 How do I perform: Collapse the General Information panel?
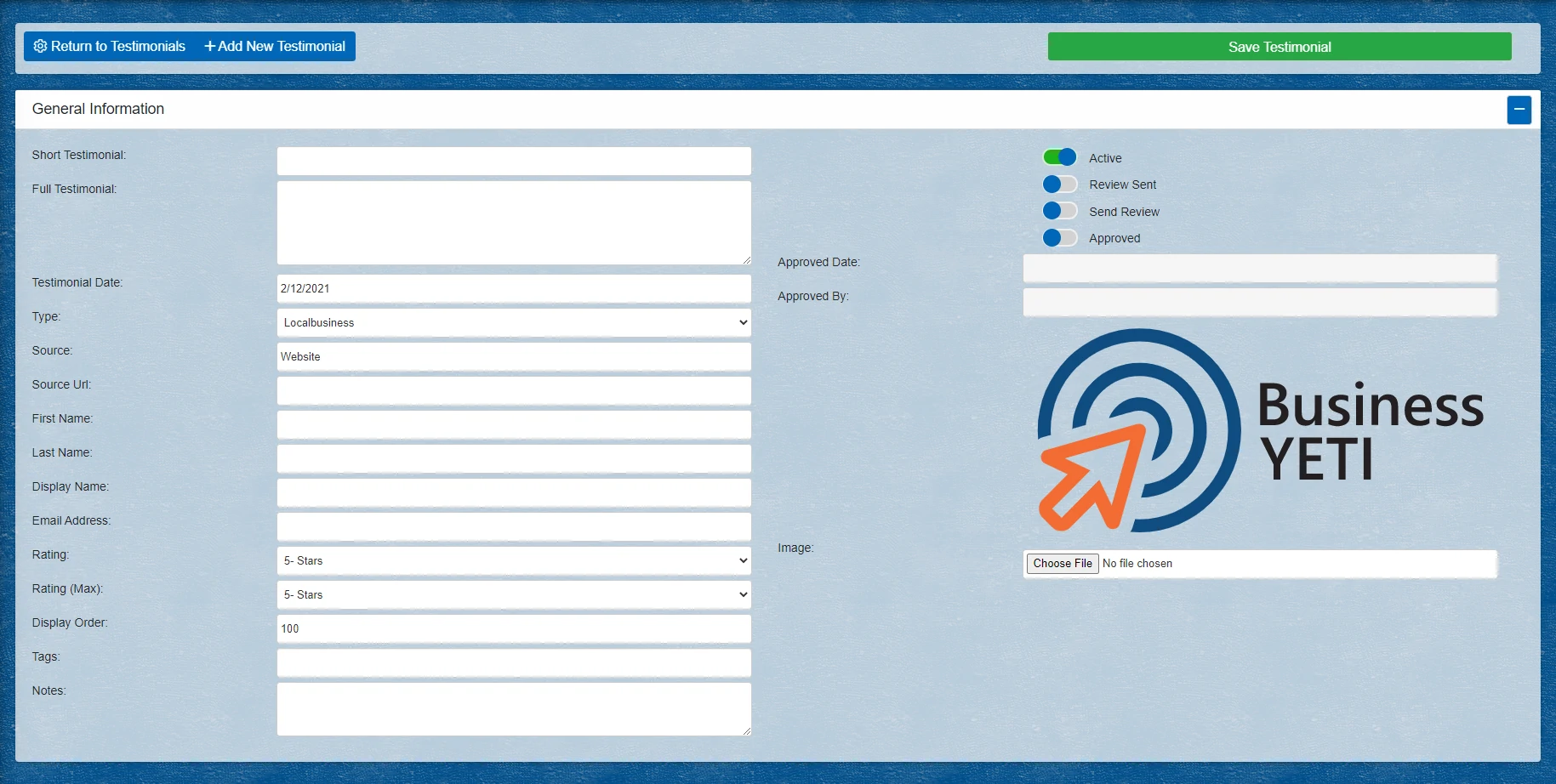click(x=1519, y=110)
